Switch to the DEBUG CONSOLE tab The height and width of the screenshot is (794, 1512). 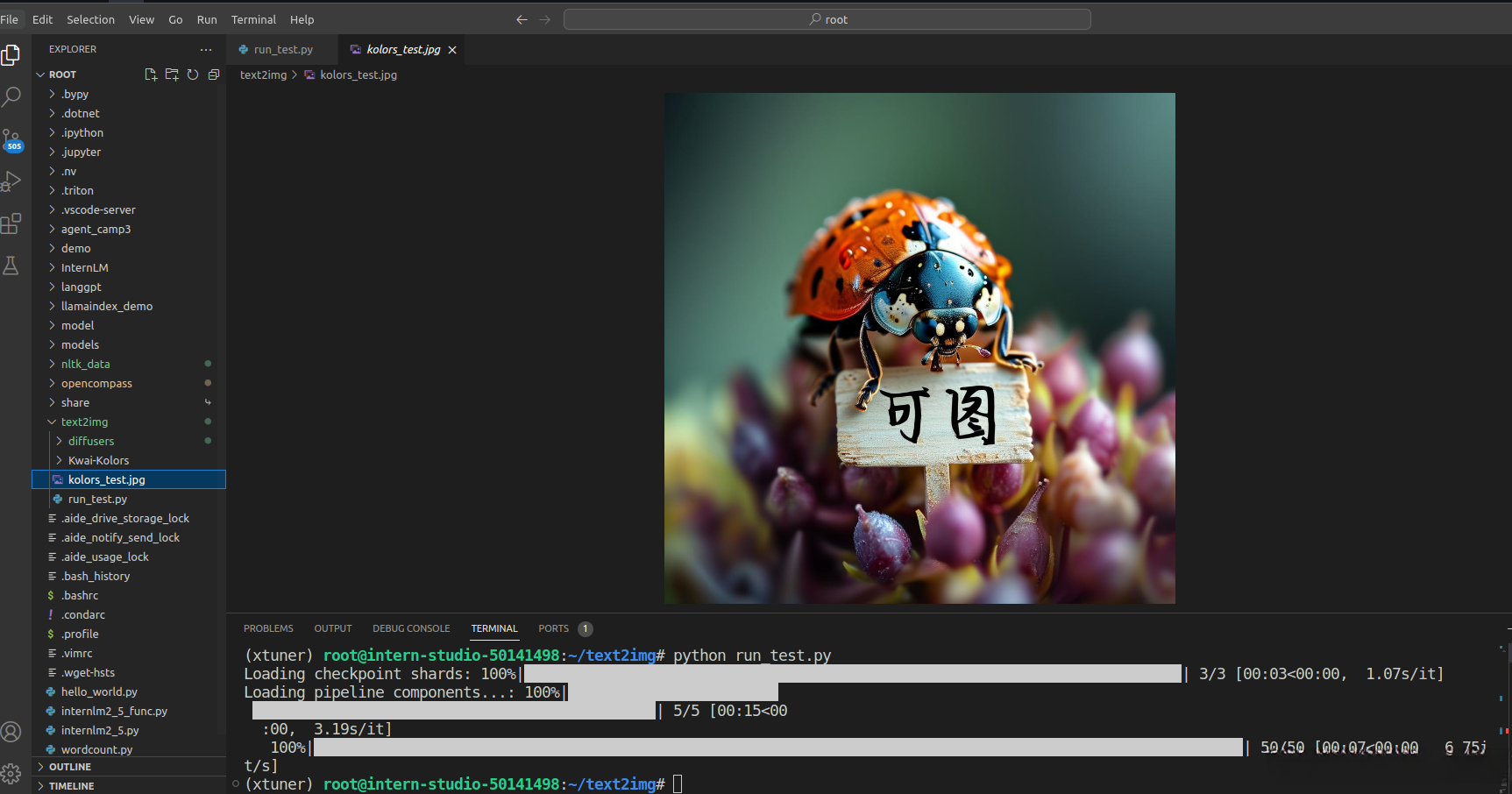click(411, 628)
